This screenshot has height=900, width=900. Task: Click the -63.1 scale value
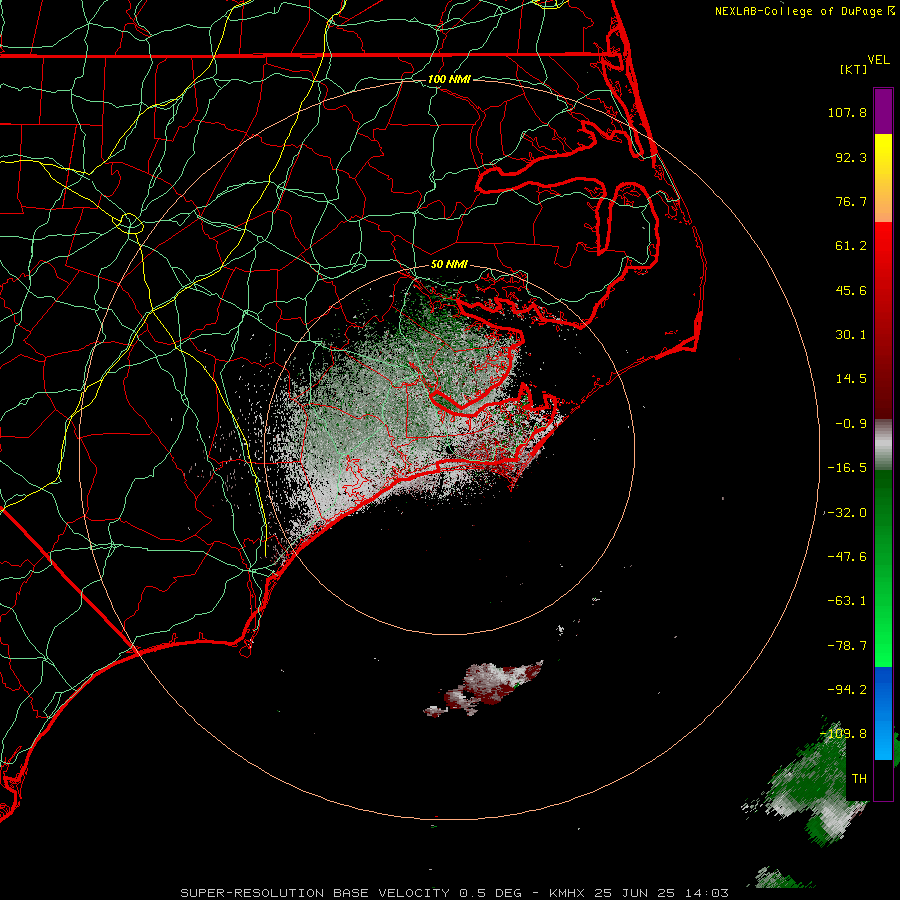(x=847, y=601)
